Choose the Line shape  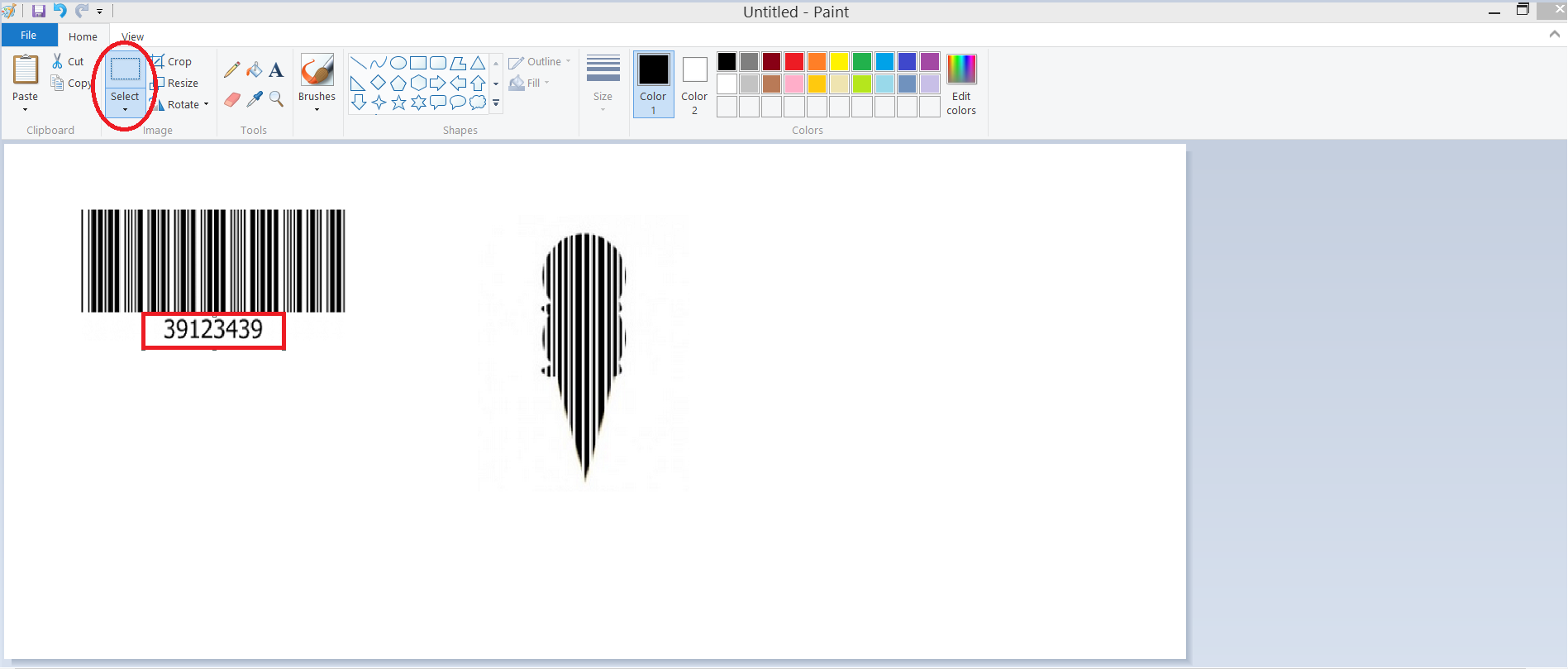click(x=358, y=63)
